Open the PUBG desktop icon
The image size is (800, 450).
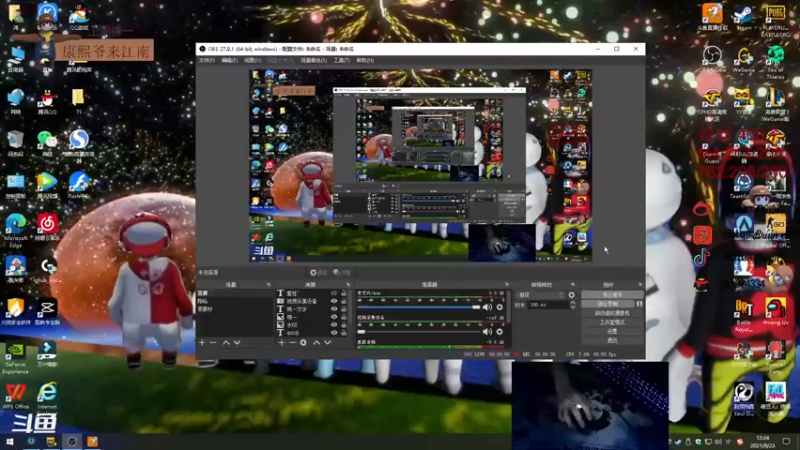point(775,20)
